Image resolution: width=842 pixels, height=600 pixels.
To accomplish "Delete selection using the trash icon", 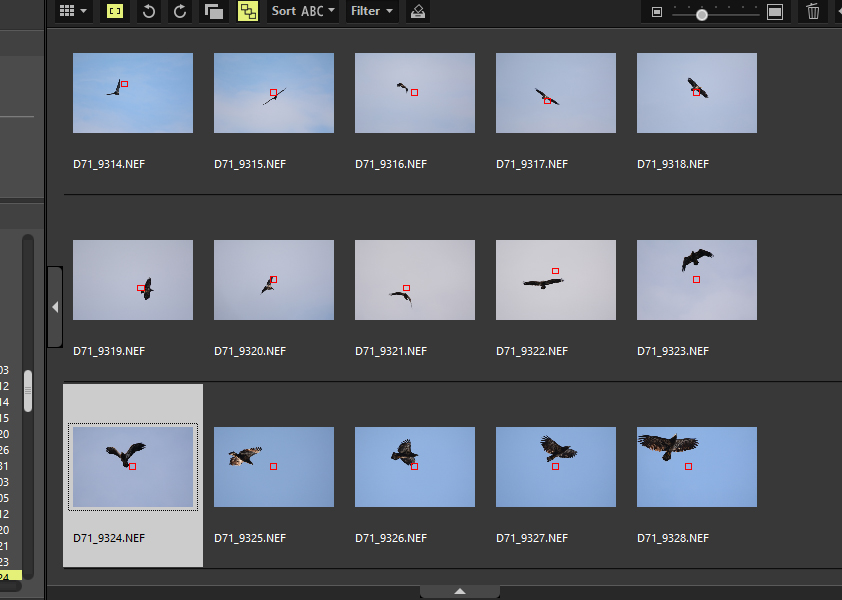I will pos(813,11).
